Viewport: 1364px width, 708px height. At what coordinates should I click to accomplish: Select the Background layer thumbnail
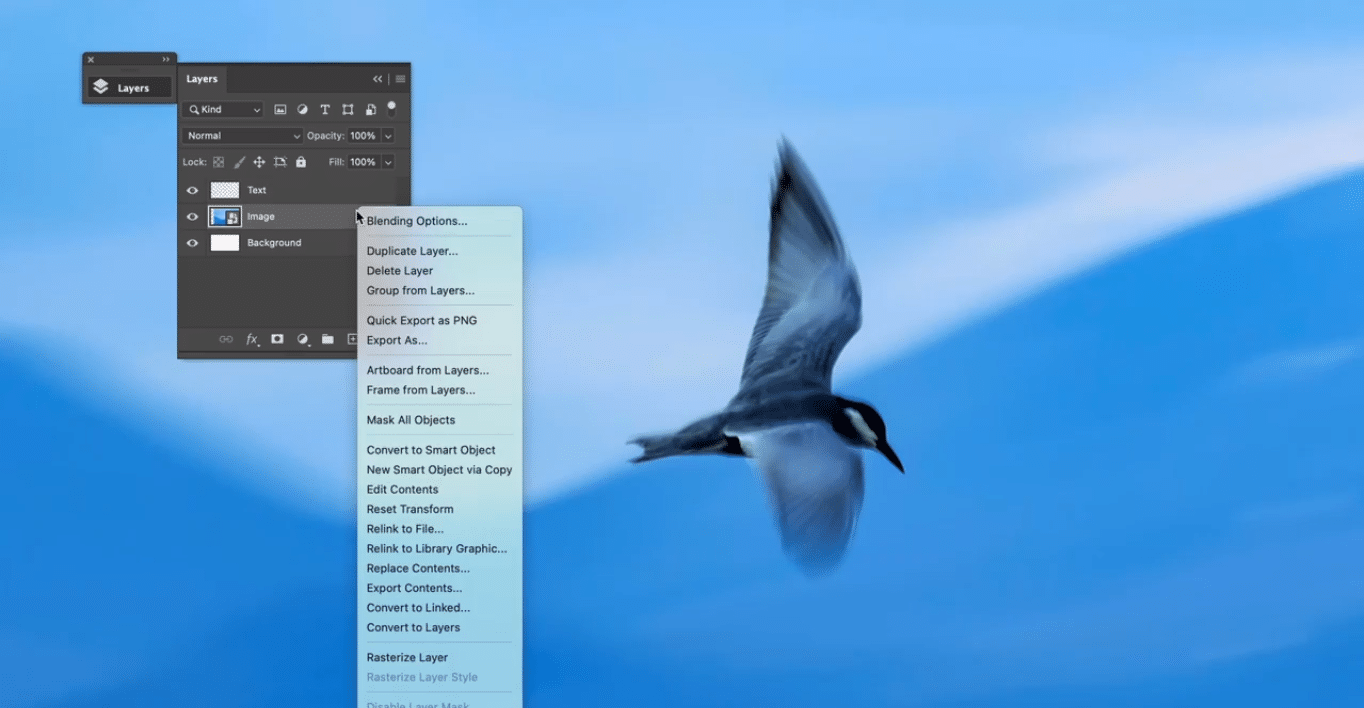(225, 243)
